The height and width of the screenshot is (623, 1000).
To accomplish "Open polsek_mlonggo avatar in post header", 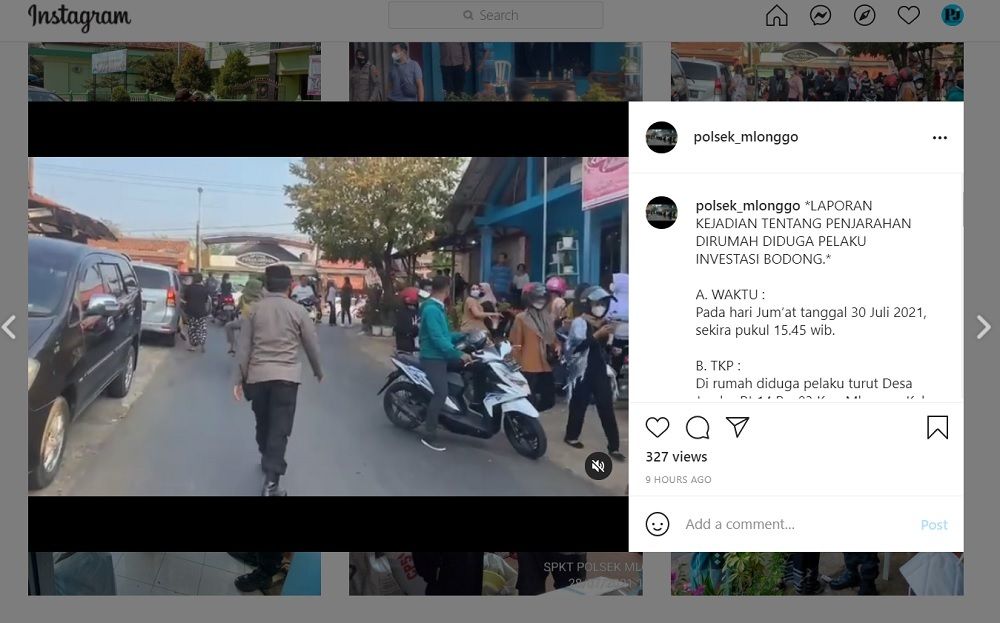I will click(x=661, y=137).
